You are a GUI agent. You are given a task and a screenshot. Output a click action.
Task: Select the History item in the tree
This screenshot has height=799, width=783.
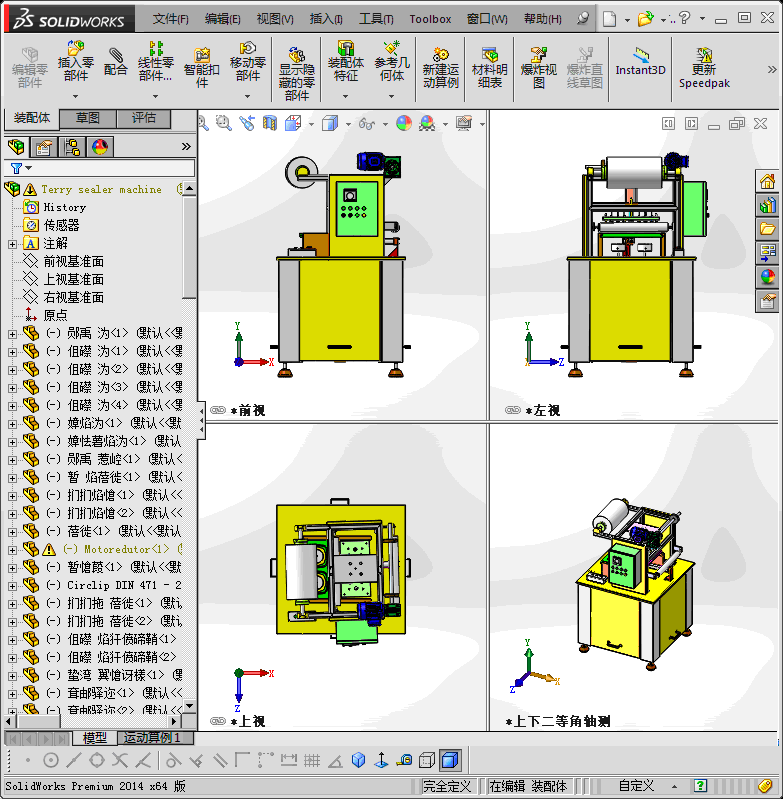click(x=65, y=207)
